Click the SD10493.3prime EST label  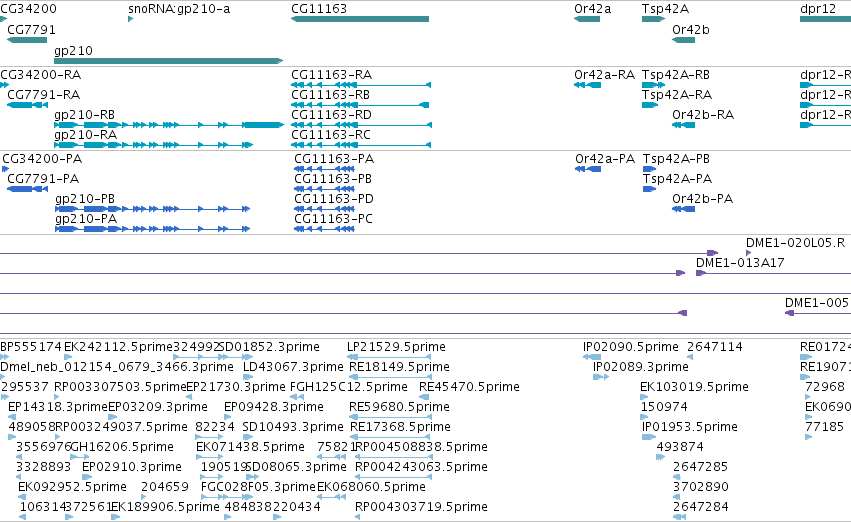[293, 428]
